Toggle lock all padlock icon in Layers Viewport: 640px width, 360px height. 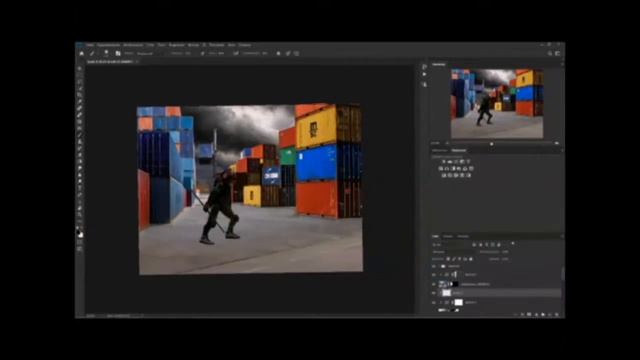tap(471, 259)
